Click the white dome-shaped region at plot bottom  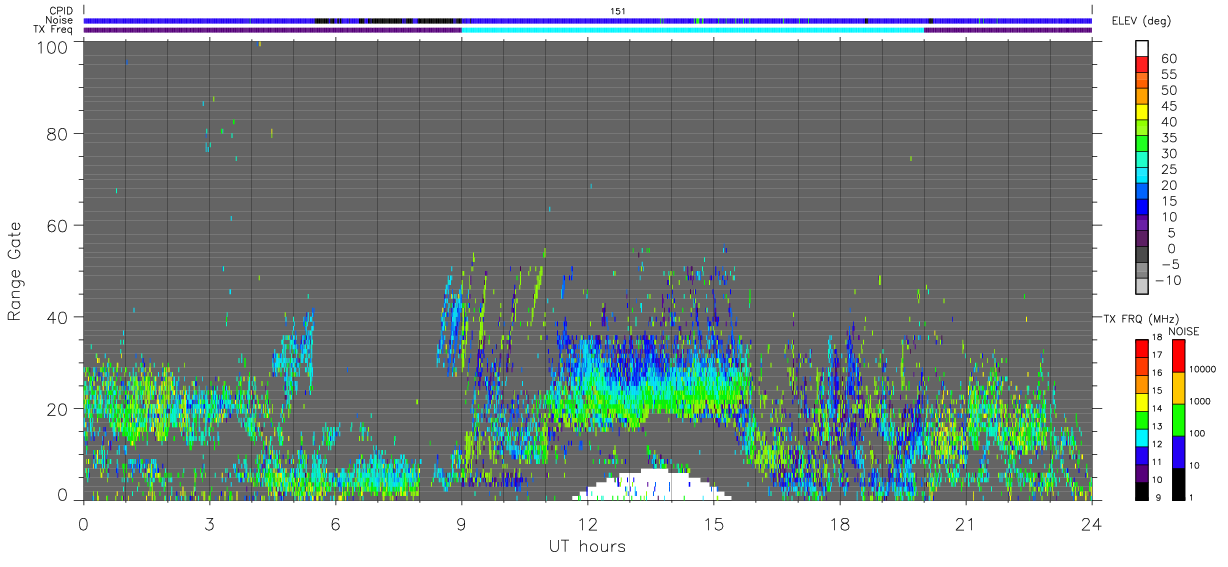coord(654,485)
